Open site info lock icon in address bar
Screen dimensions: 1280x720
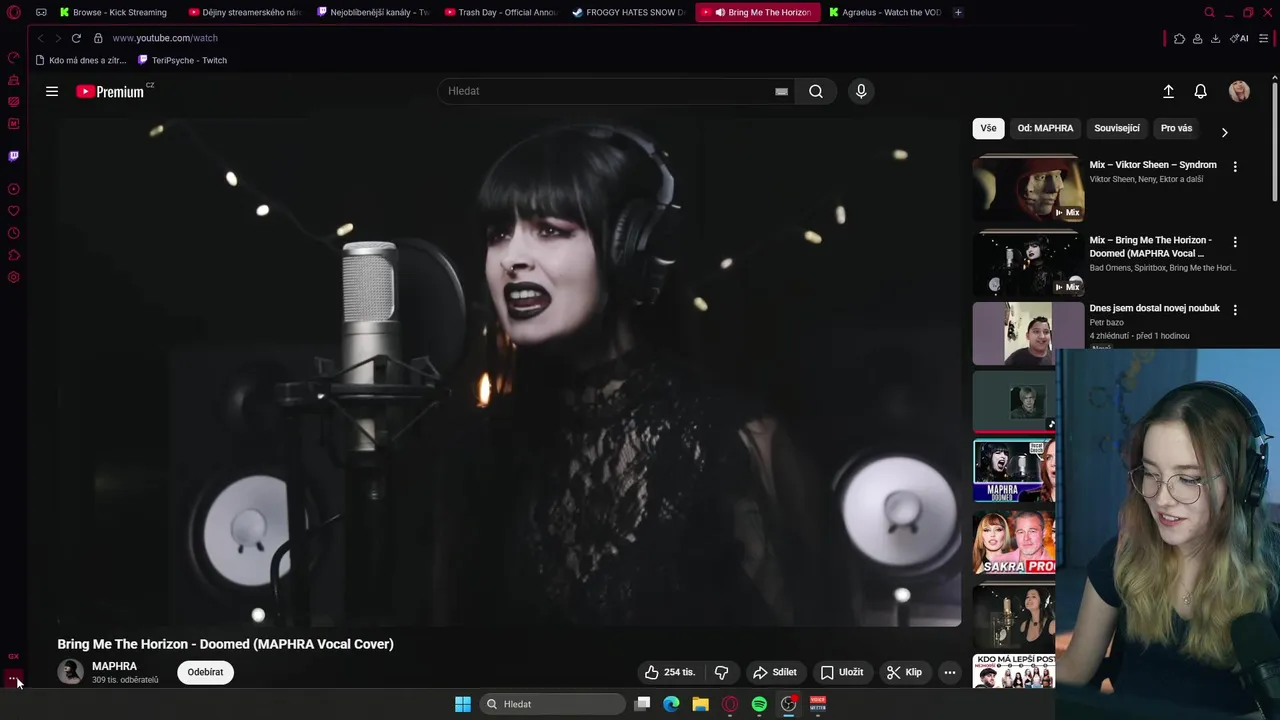point(98,38)
